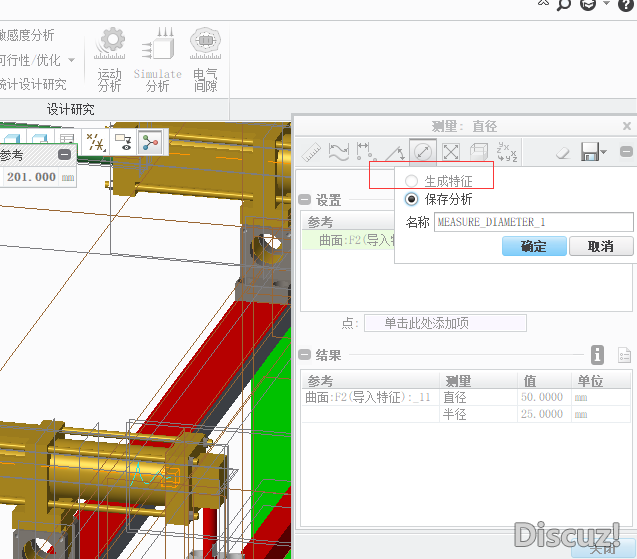Select the volume measure icon
The height and width of the screenshot is (559, 637).
pyautogui.click(x=479, y=152)
